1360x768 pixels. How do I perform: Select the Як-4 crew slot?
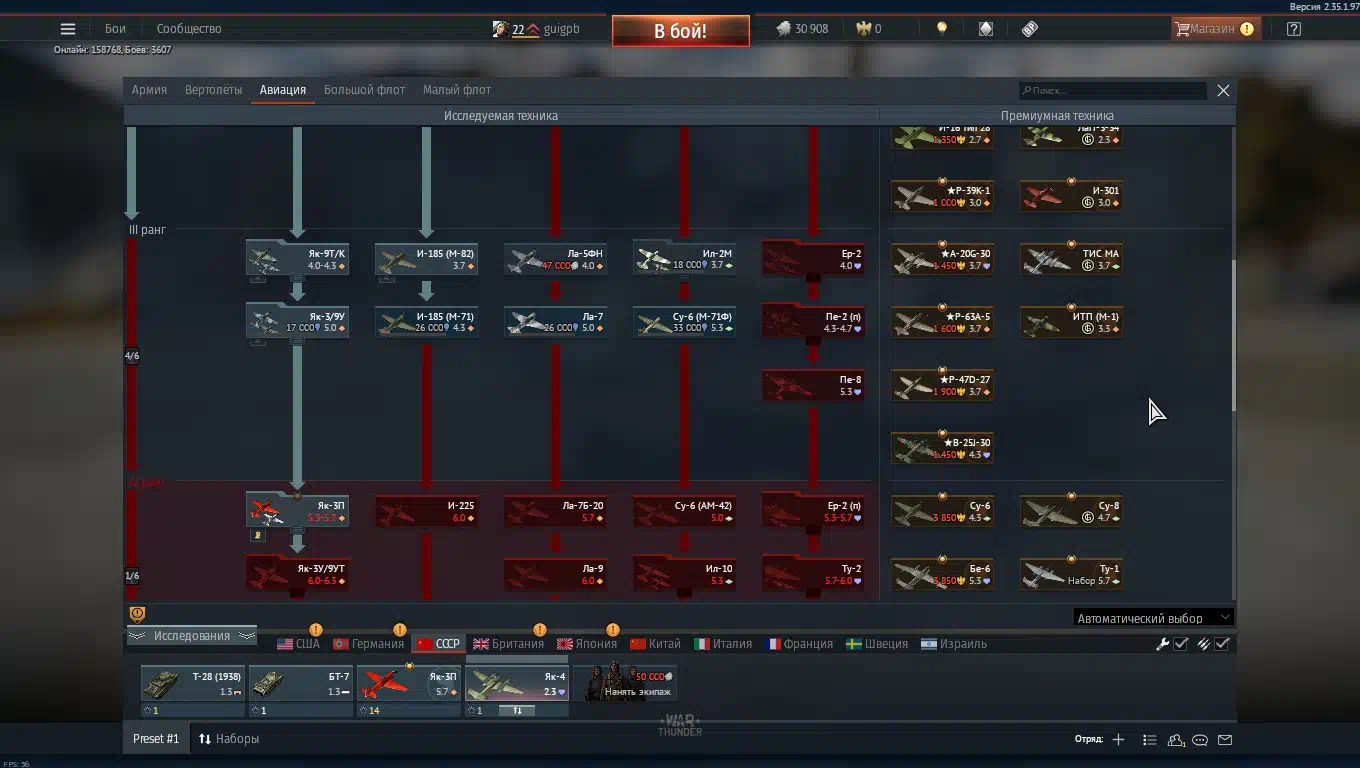tap(517, 691)
